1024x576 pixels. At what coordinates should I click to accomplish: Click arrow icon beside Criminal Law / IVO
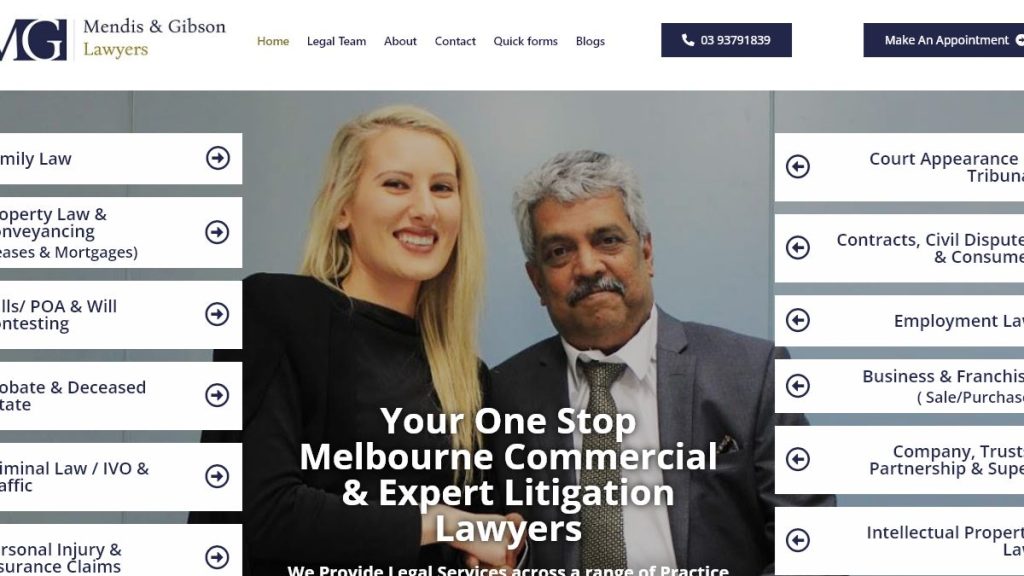pos(217,476)
